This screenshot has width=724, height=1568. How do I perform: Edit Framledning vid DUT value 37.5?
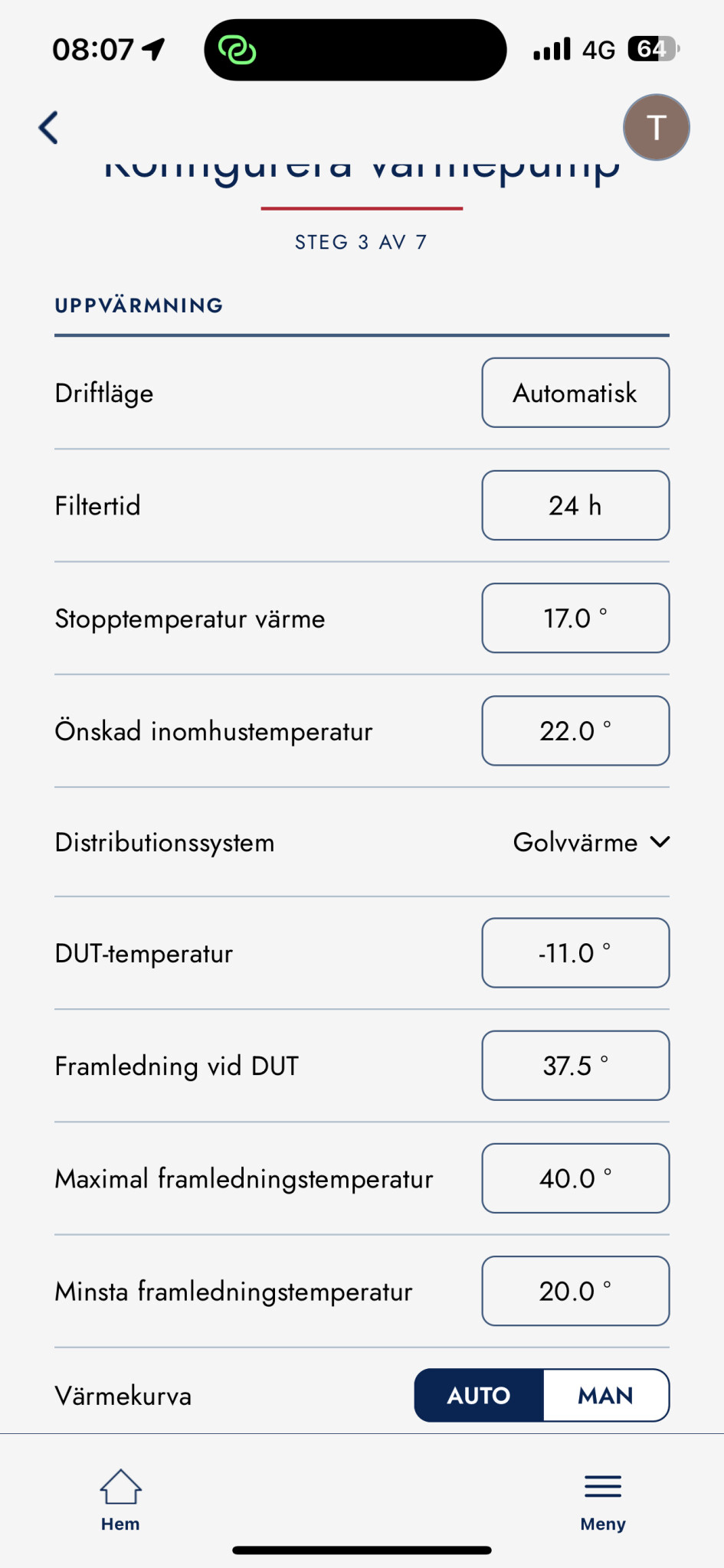click(x=575, y=1066)
